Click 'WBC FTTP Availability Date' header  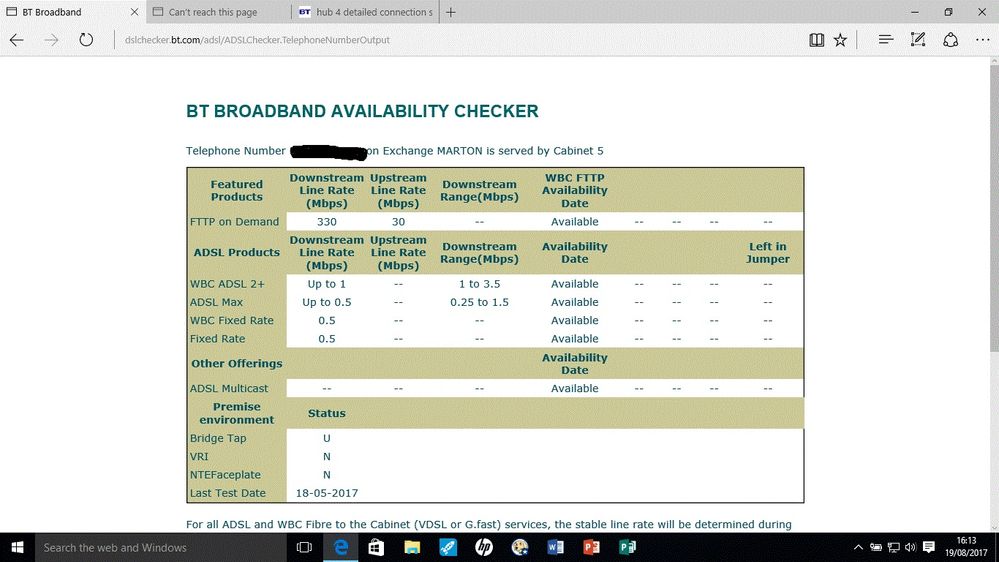click(x=575, y=191)
